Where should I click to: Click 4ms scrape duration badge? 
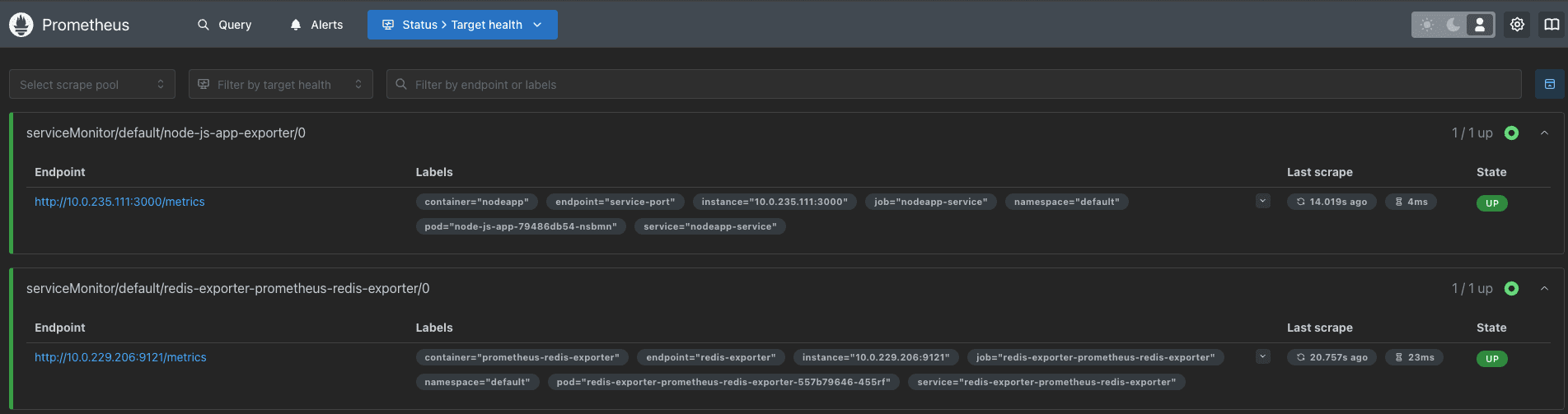[1411, 202]
